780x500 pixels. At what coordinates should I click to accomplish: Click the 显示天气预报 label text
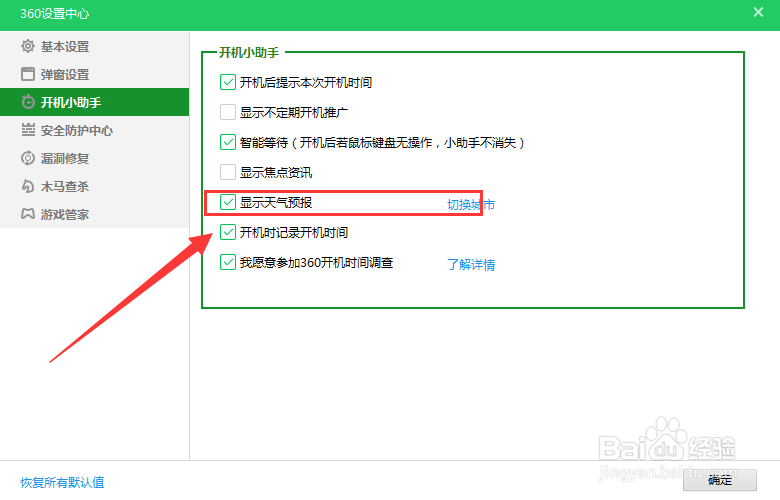click(x=276, y=202)
